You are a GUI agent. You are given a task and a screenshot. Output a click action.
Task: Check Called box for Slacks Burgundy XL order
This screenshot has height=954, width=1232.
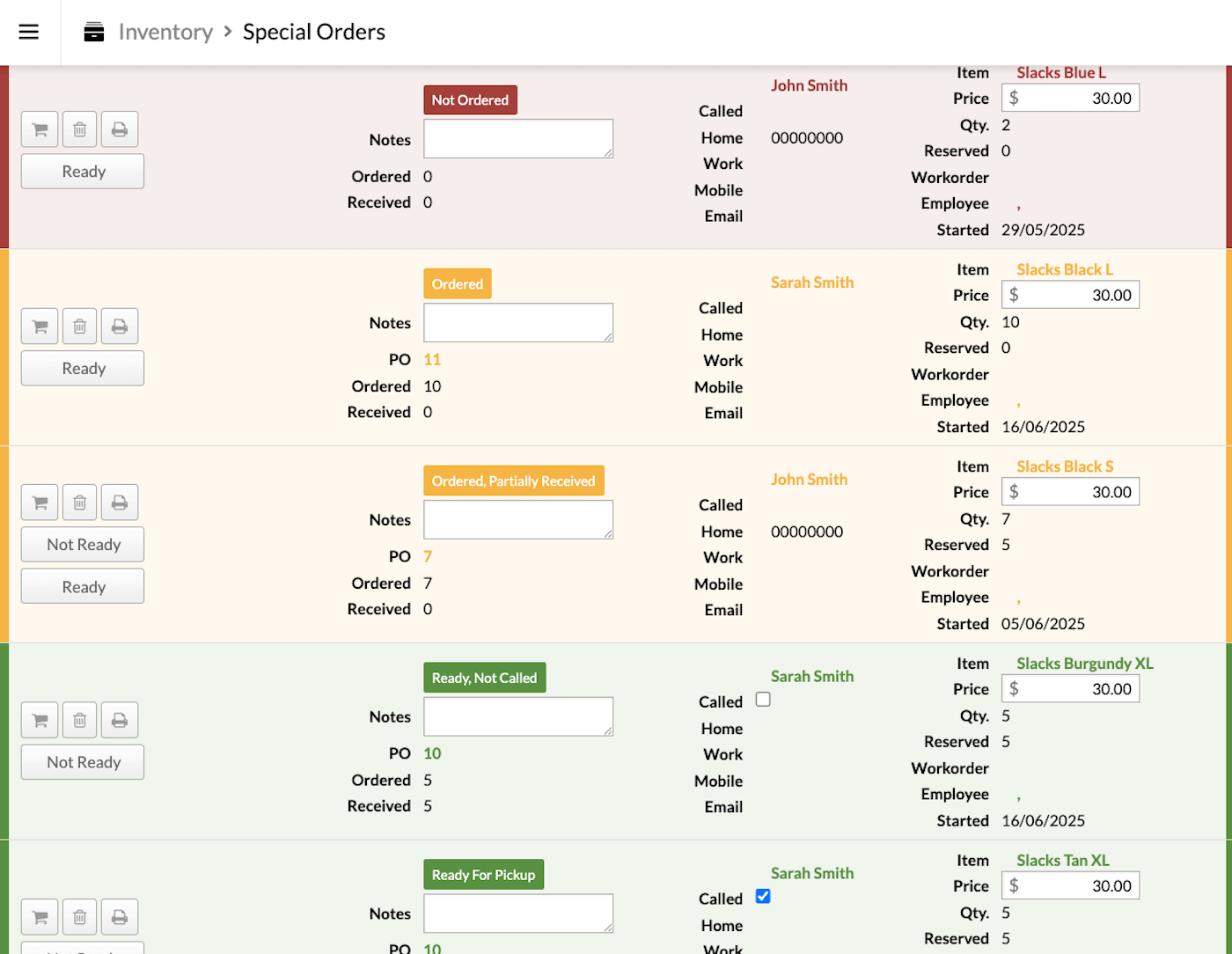click(763, 700)
